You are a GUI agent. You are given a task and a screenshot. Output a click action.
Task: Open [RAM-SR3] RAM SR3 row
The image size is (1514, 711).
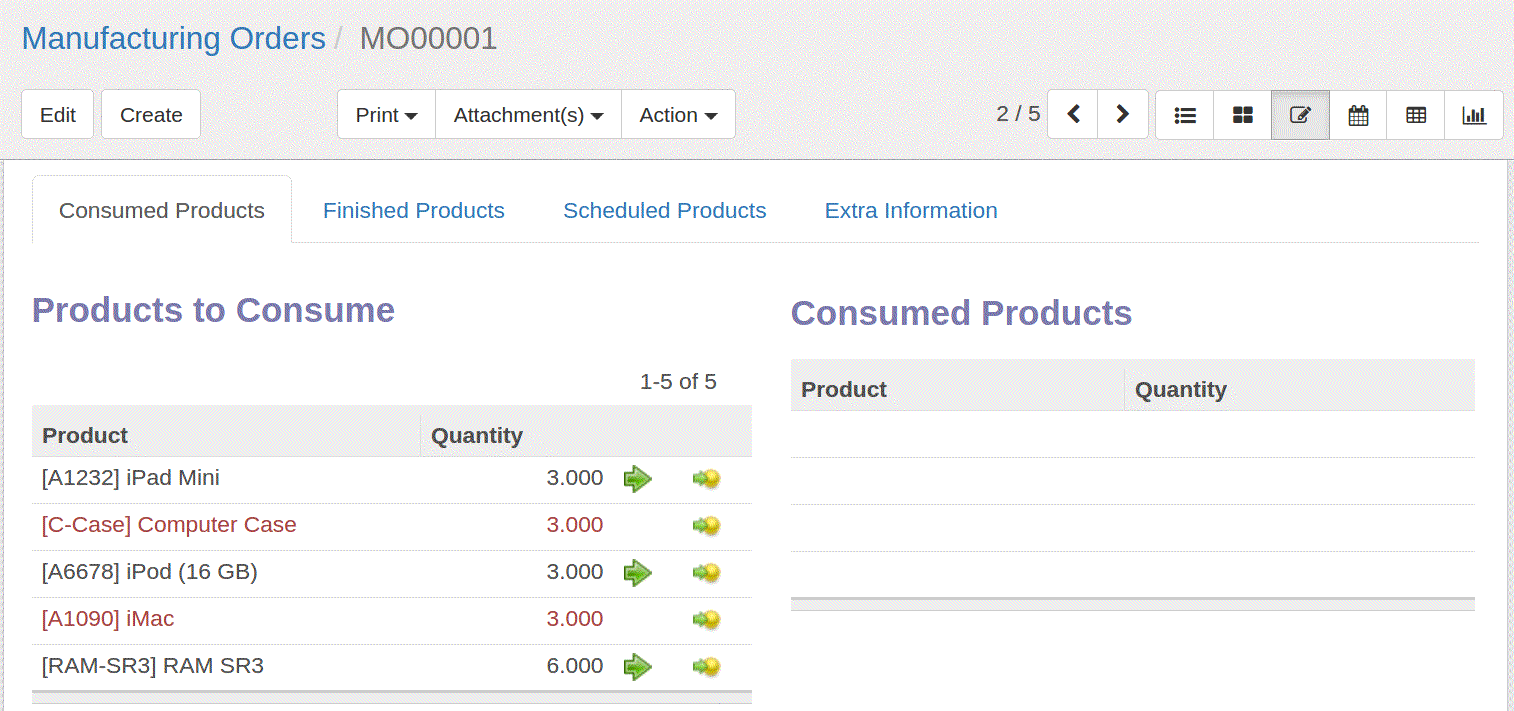(x=392, y=667)
